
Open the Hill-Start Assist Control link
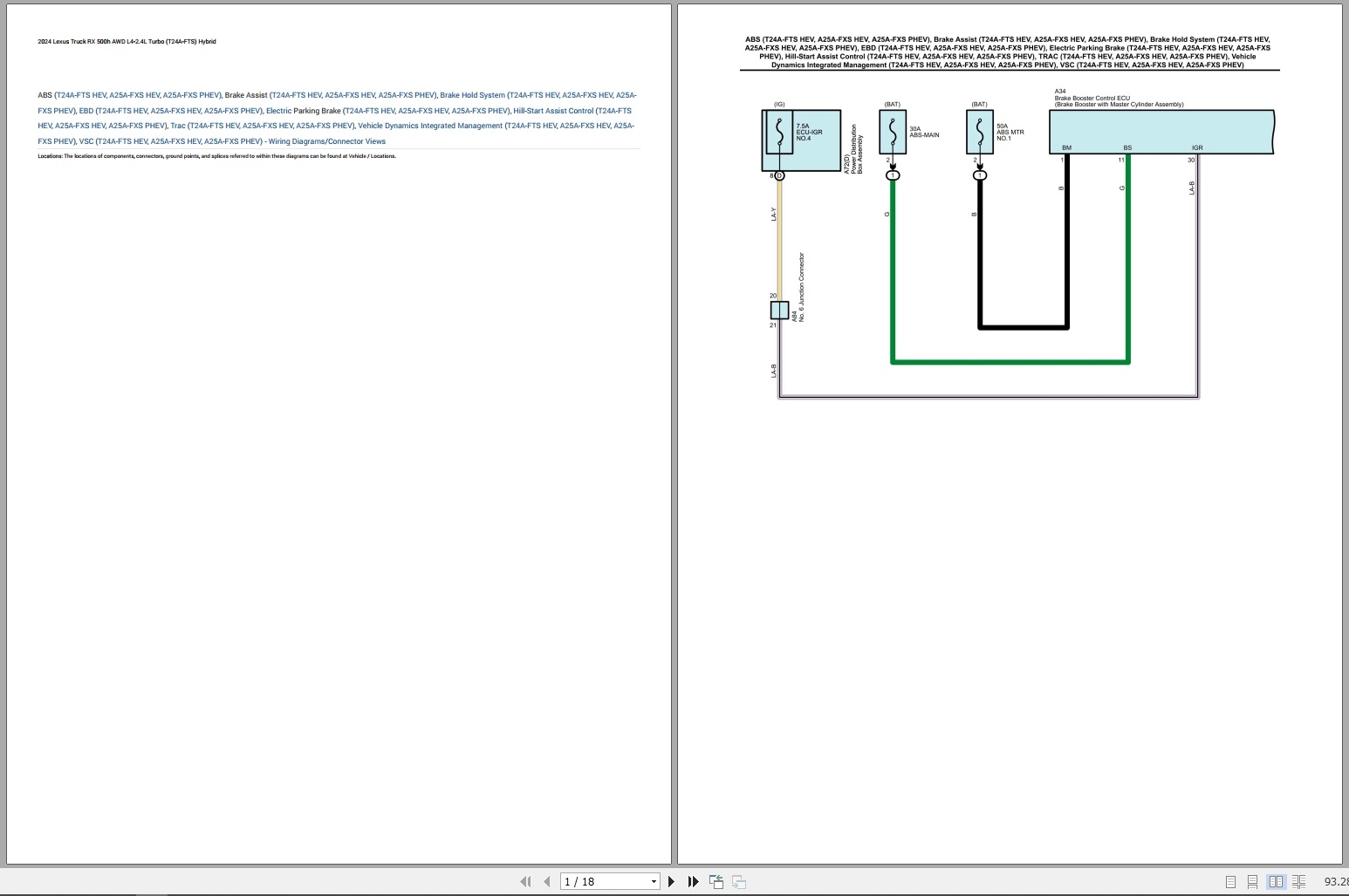(x=553, y=111)
